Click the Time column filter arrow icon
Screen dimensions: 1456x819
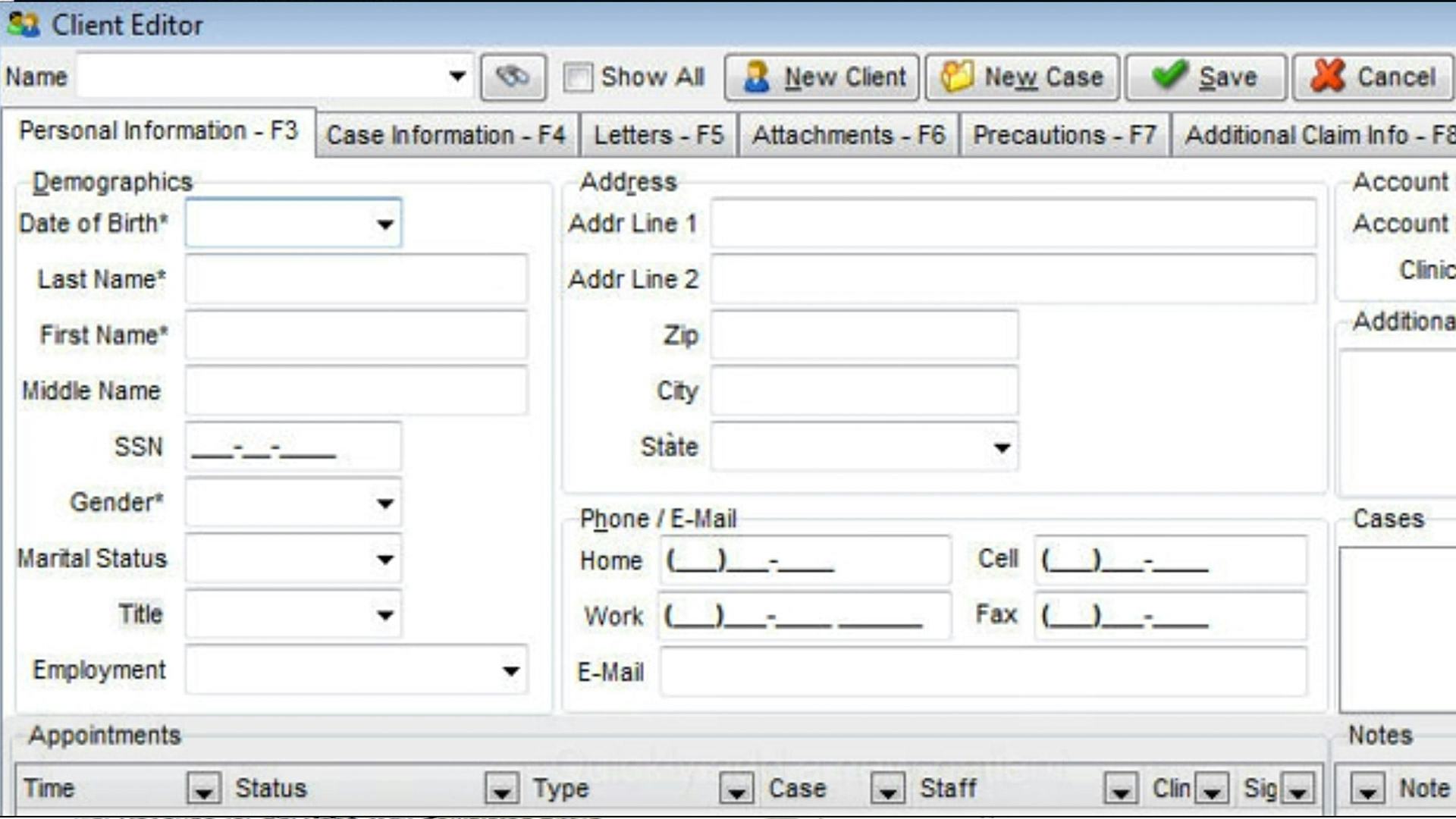[x=203, y=789]
